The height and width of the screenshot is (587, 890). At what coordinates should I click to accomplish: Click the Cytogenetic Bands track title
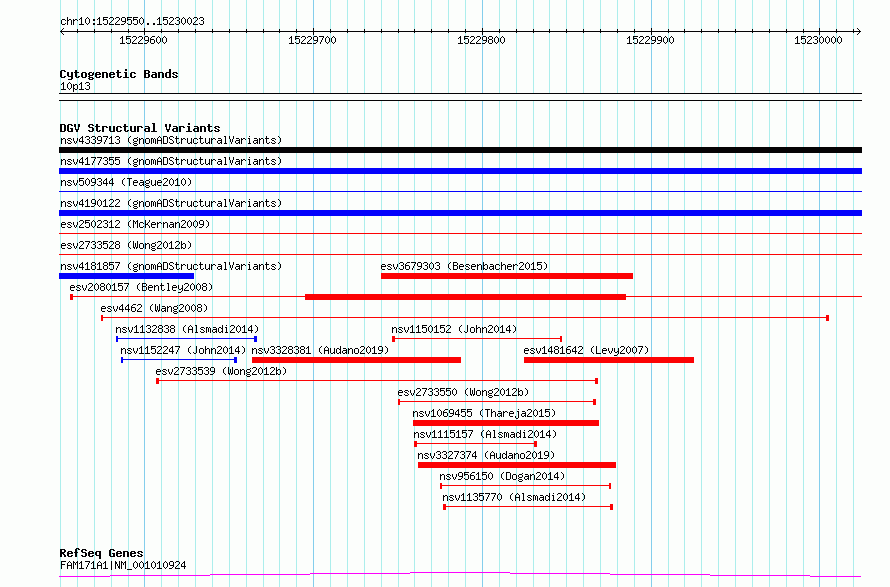119,74
